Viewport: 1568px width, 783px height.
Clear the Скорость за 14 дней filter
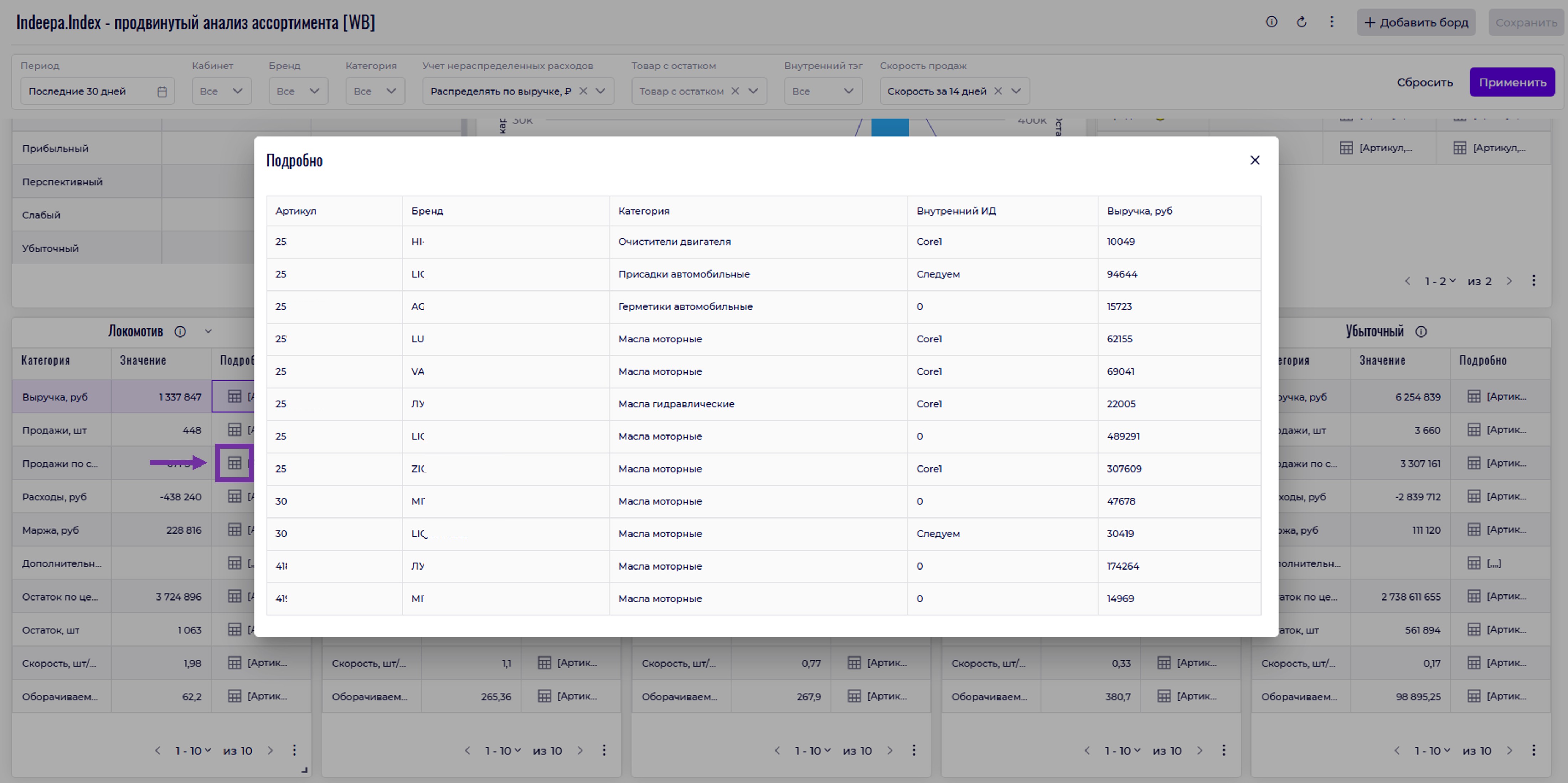(x=998, y=91)
